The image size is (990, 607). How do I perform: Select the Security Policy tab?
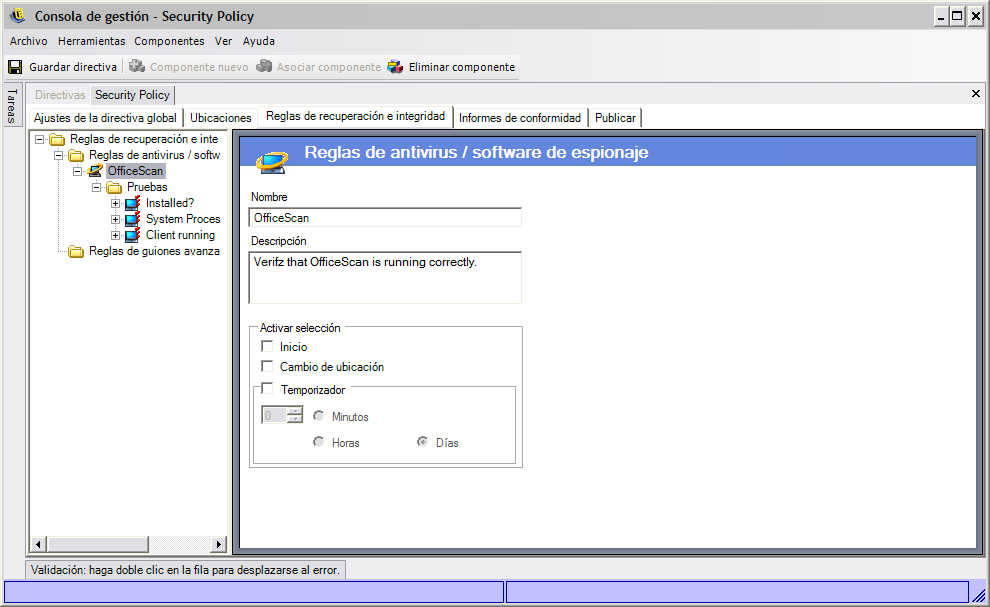[x=133, y=95]
